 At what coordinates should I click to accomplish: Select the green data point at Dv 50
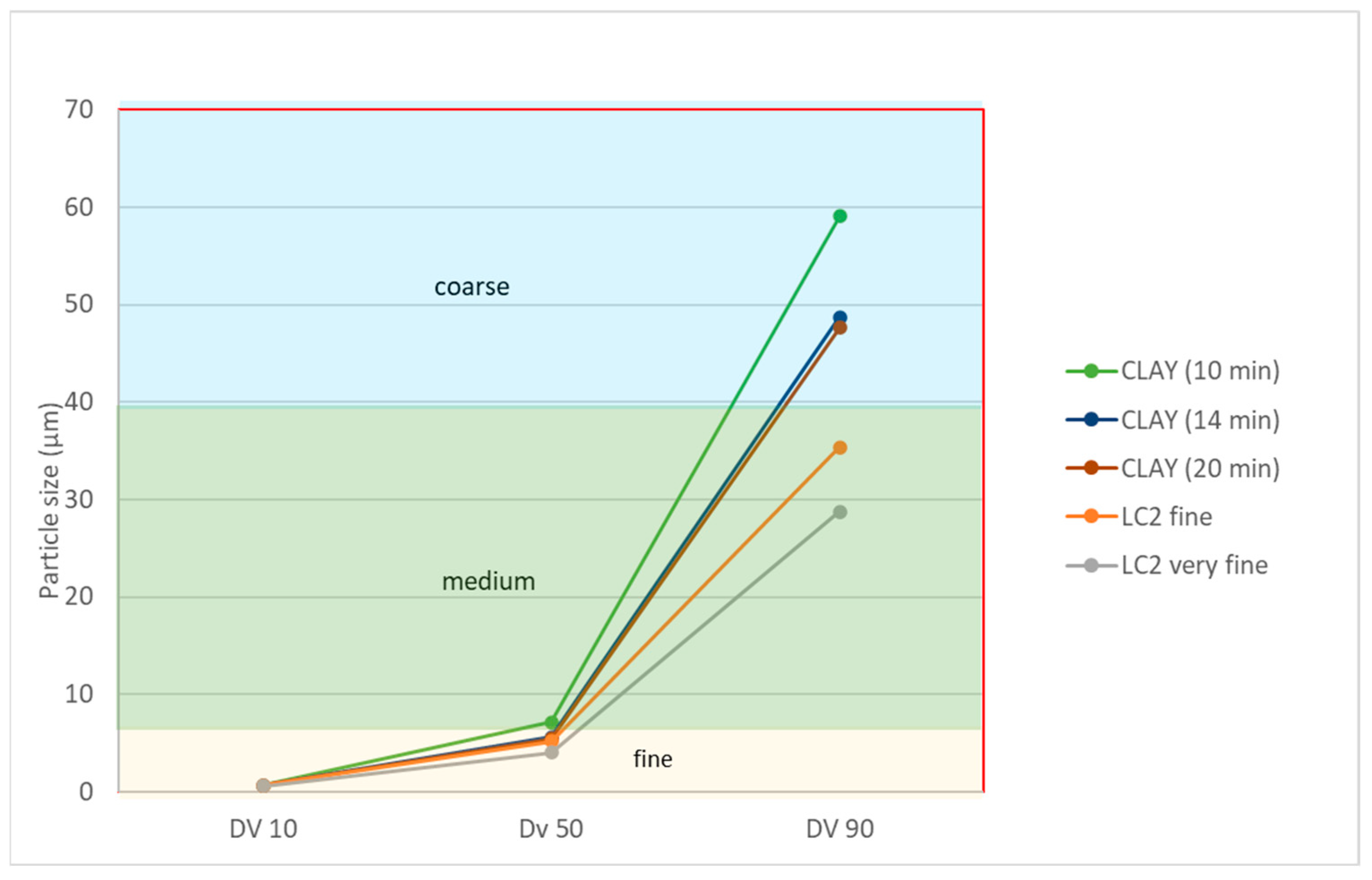pos(551,722)
